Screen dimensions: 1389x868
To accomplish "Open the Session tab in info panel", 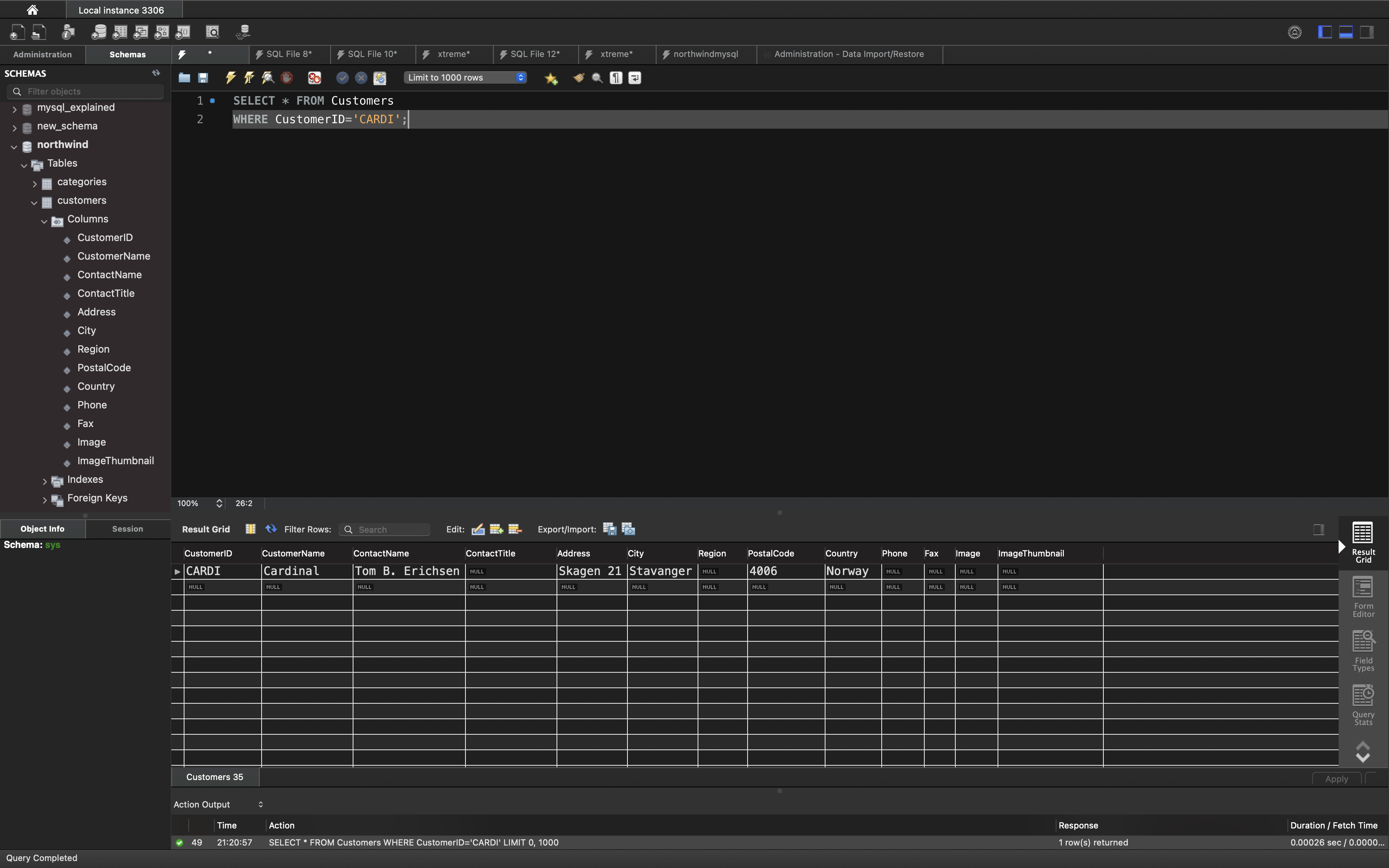I will 128,529.
